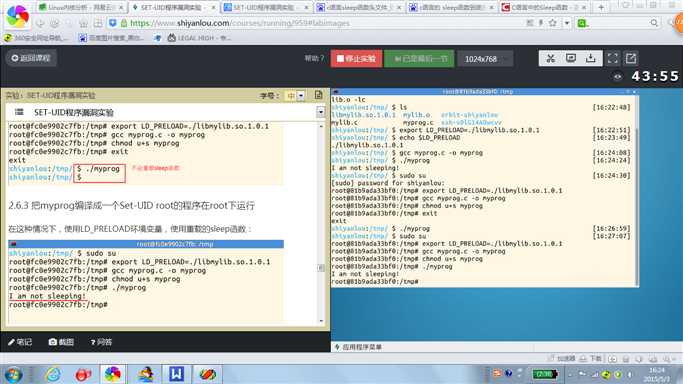
Task: Open the 百度图片搜索 bookmark
Action: [111, 38]
